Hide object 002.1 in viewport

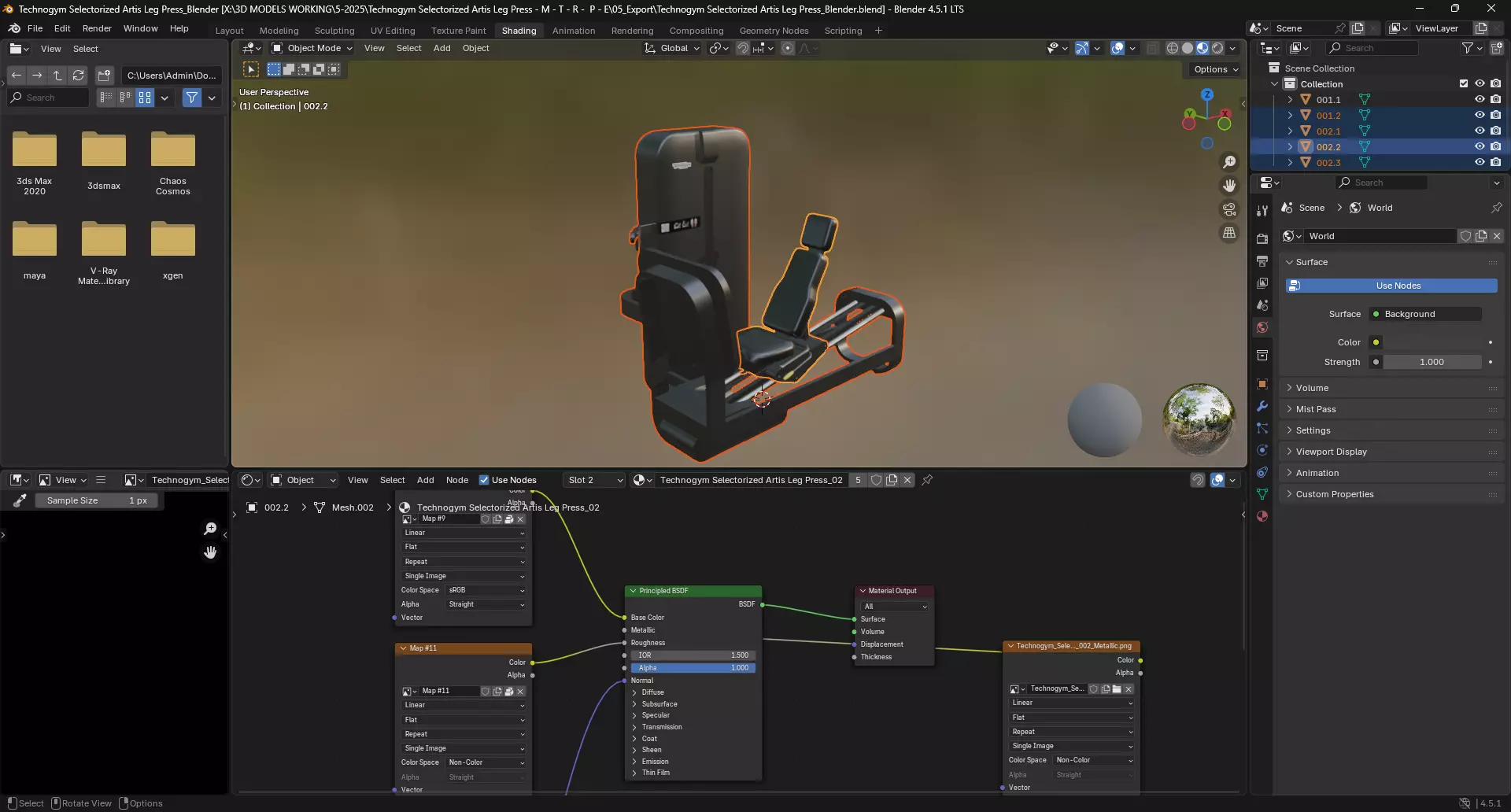pos(1480,131)
